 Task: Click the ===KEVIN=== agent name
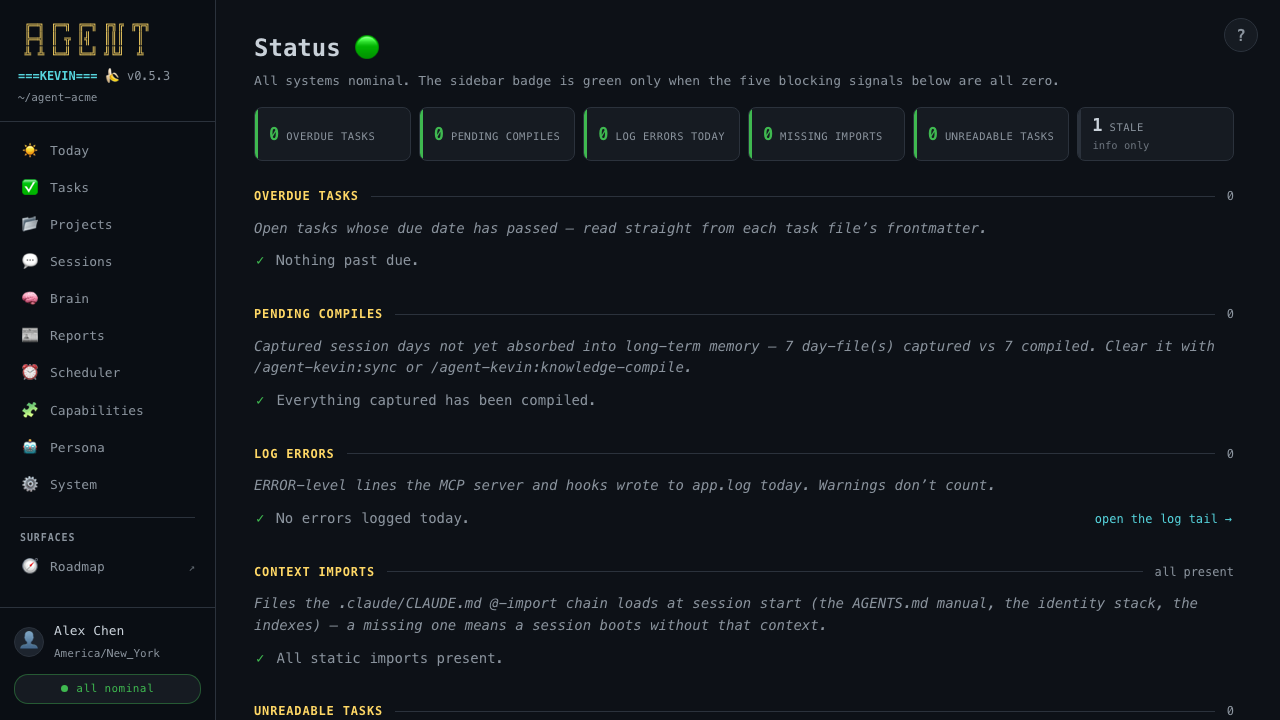tap(57, 76)
